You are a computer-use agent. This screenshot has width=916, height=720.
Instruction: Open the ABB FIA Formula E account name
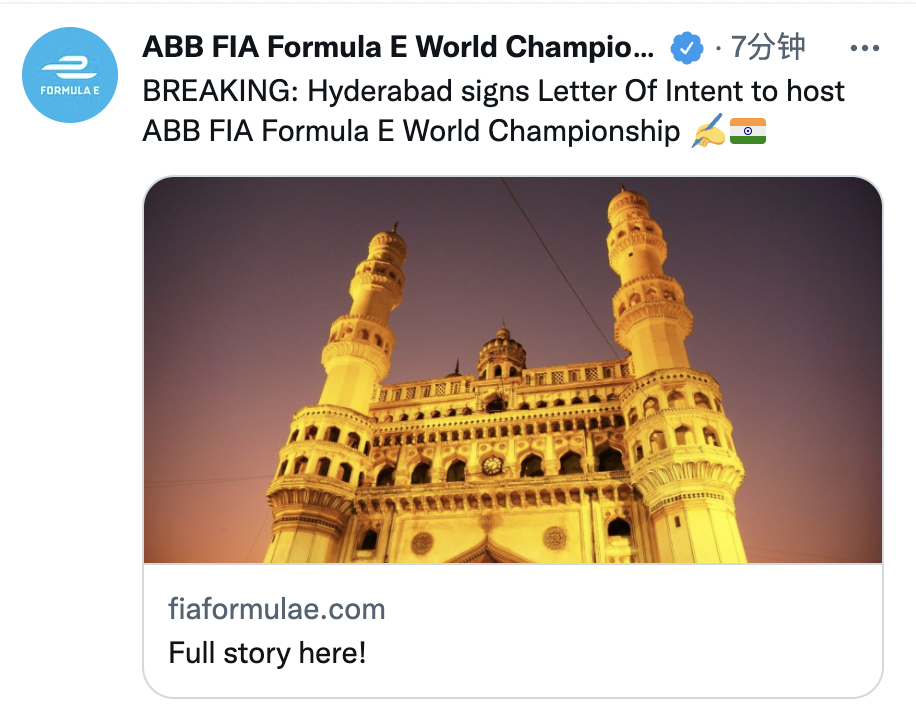pyautogui.click(x=398, y=47)
